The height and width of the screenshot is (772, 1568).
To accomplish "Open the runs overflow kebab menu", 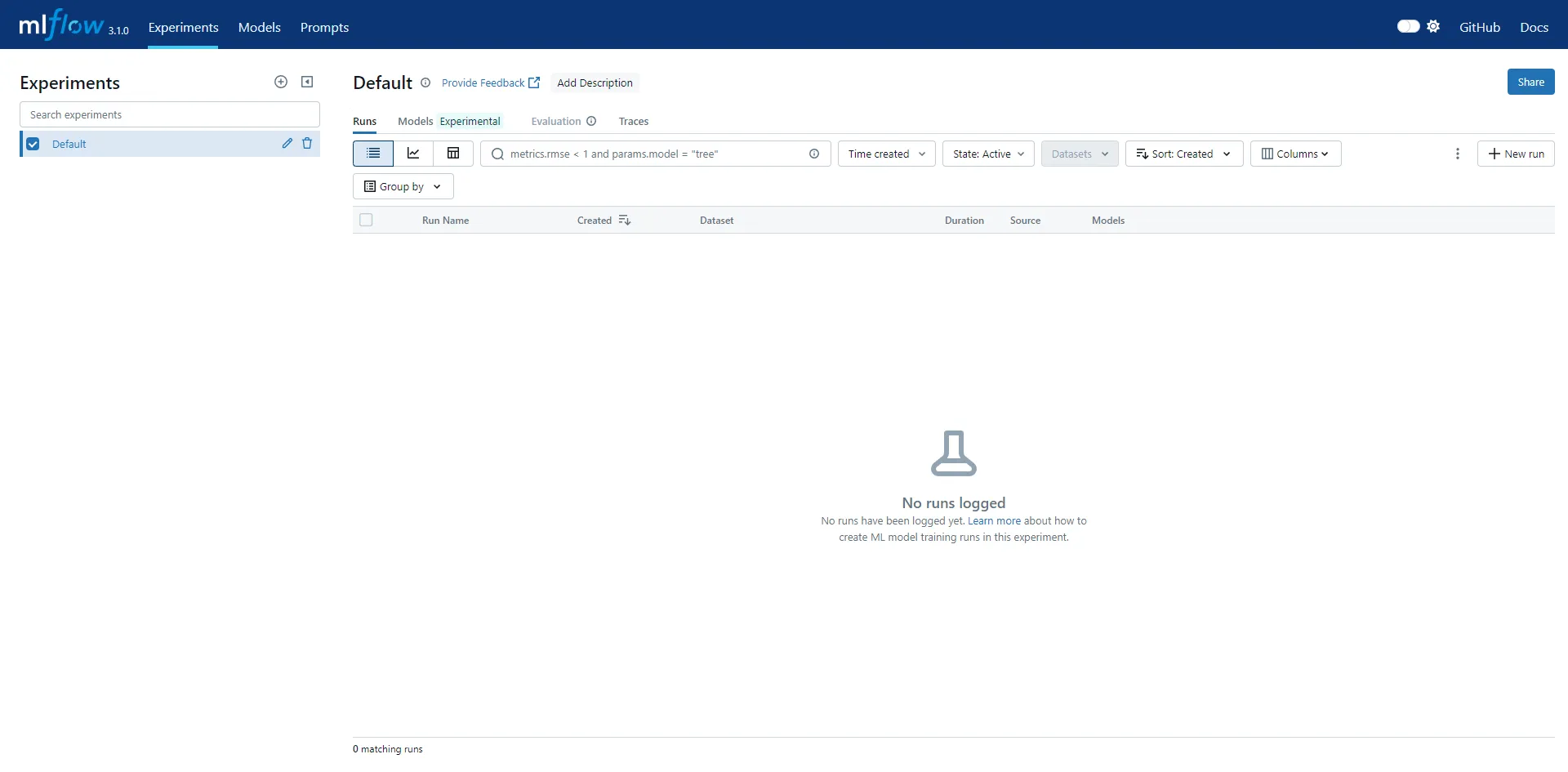I will coord(1458,153).
